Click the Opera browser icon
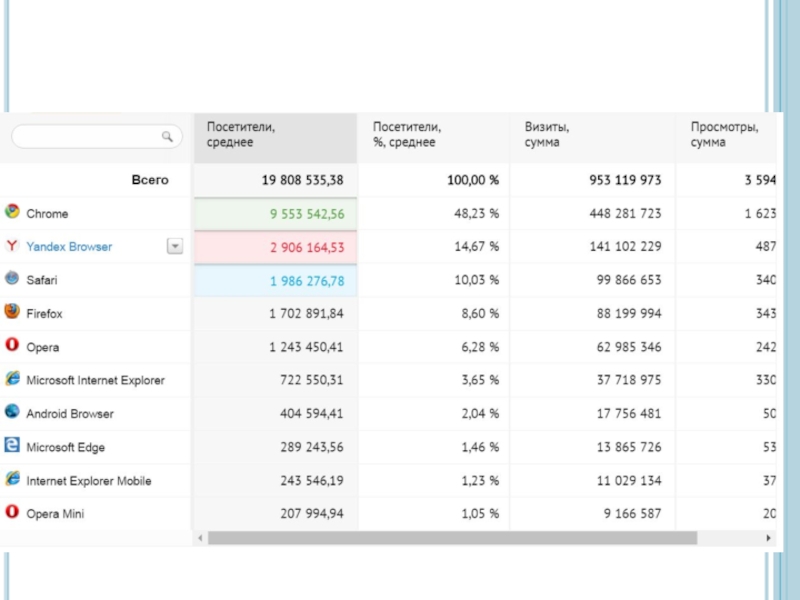Screen dimensions: 800x600 [12, 345]
